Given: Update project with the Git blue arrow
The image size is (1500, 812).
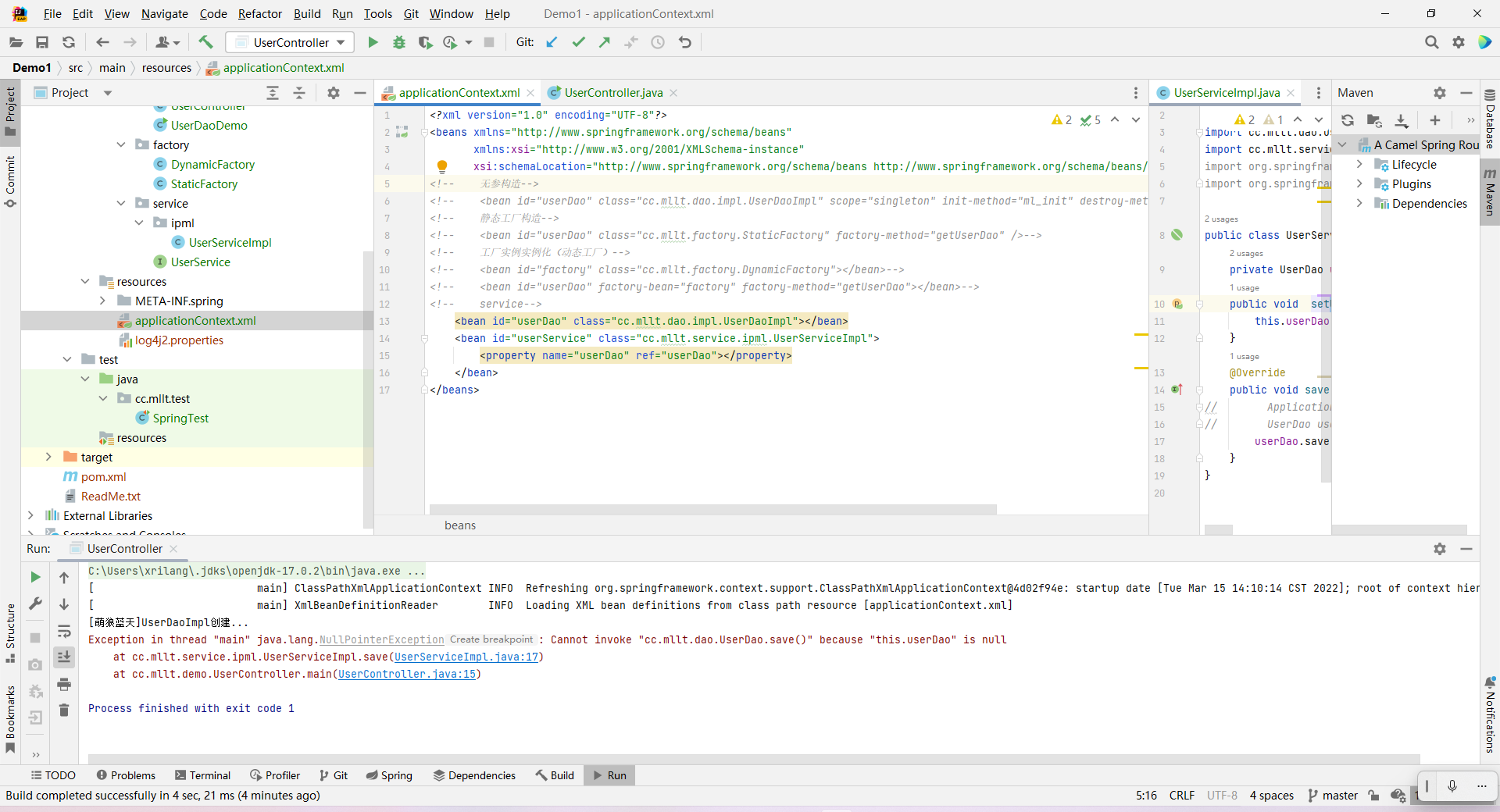Looking at the screenshot, I should click(552, 42).
